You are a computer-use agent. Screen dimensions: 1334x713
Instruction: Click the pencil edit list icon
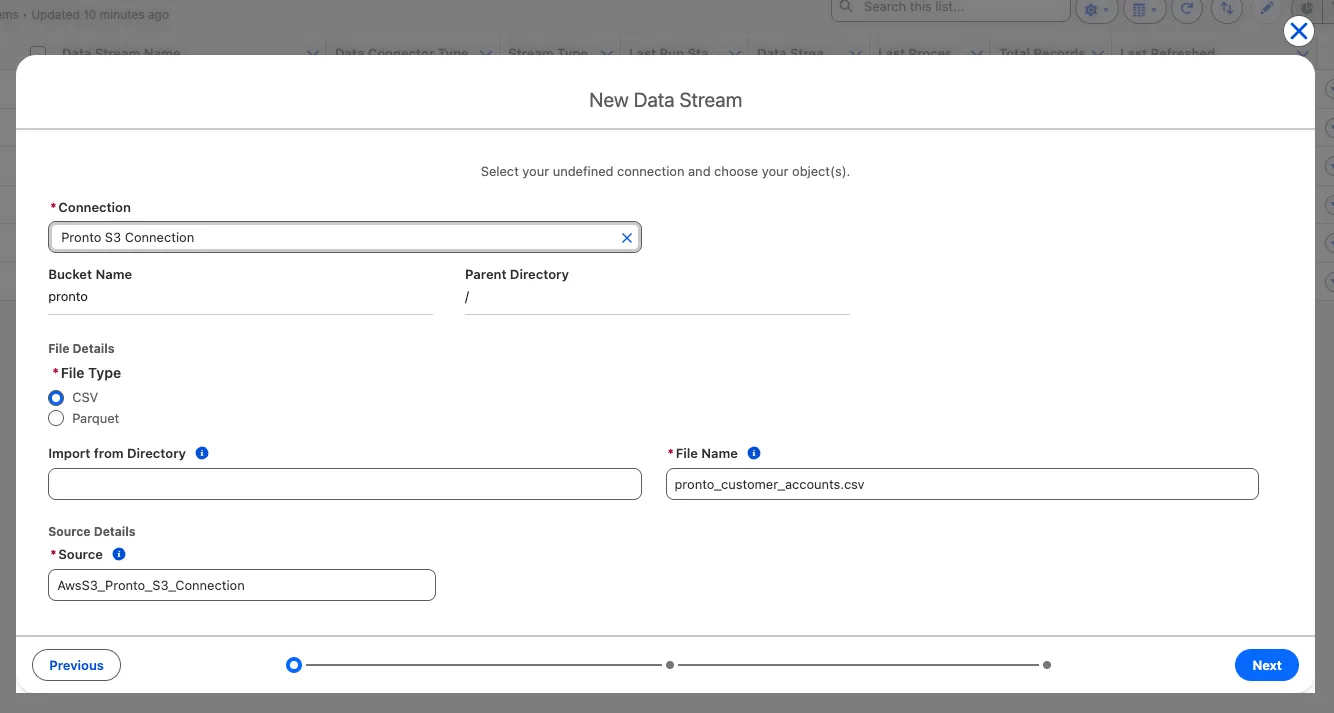tap(1265, 9)
